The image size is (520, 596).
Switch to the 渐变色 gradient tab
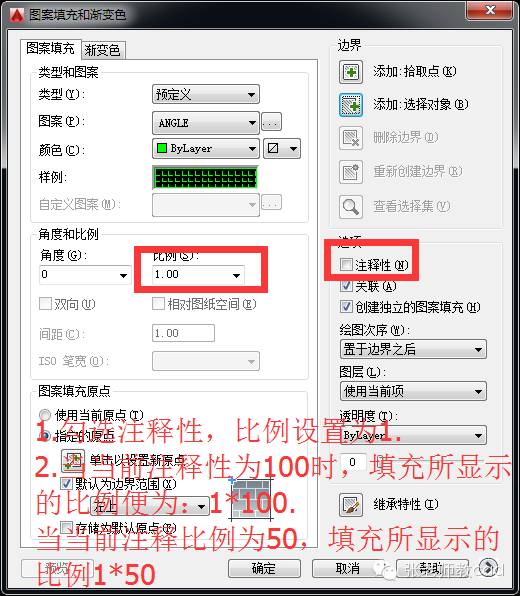pos(103,50)
